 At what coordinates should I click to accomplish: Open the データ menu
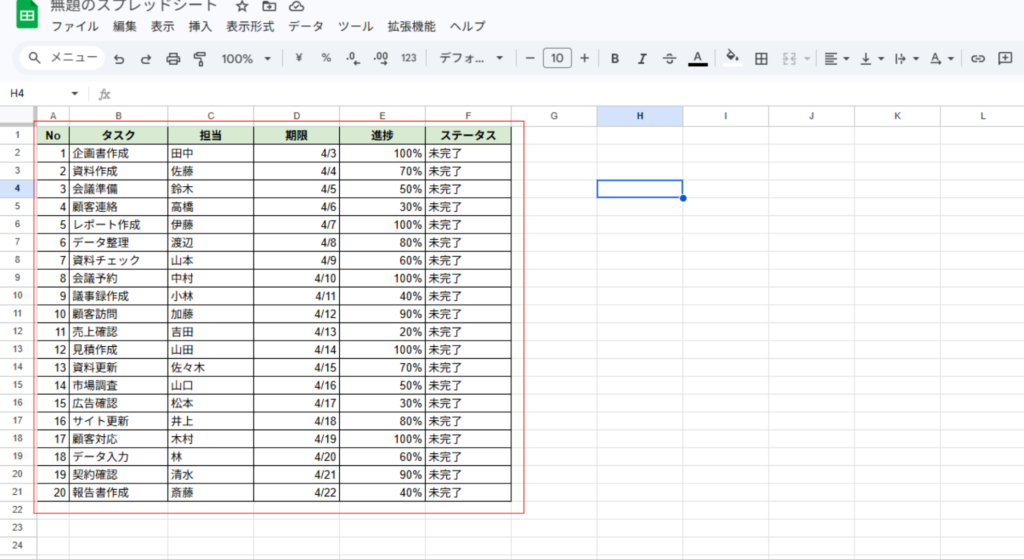coord(305,27)
